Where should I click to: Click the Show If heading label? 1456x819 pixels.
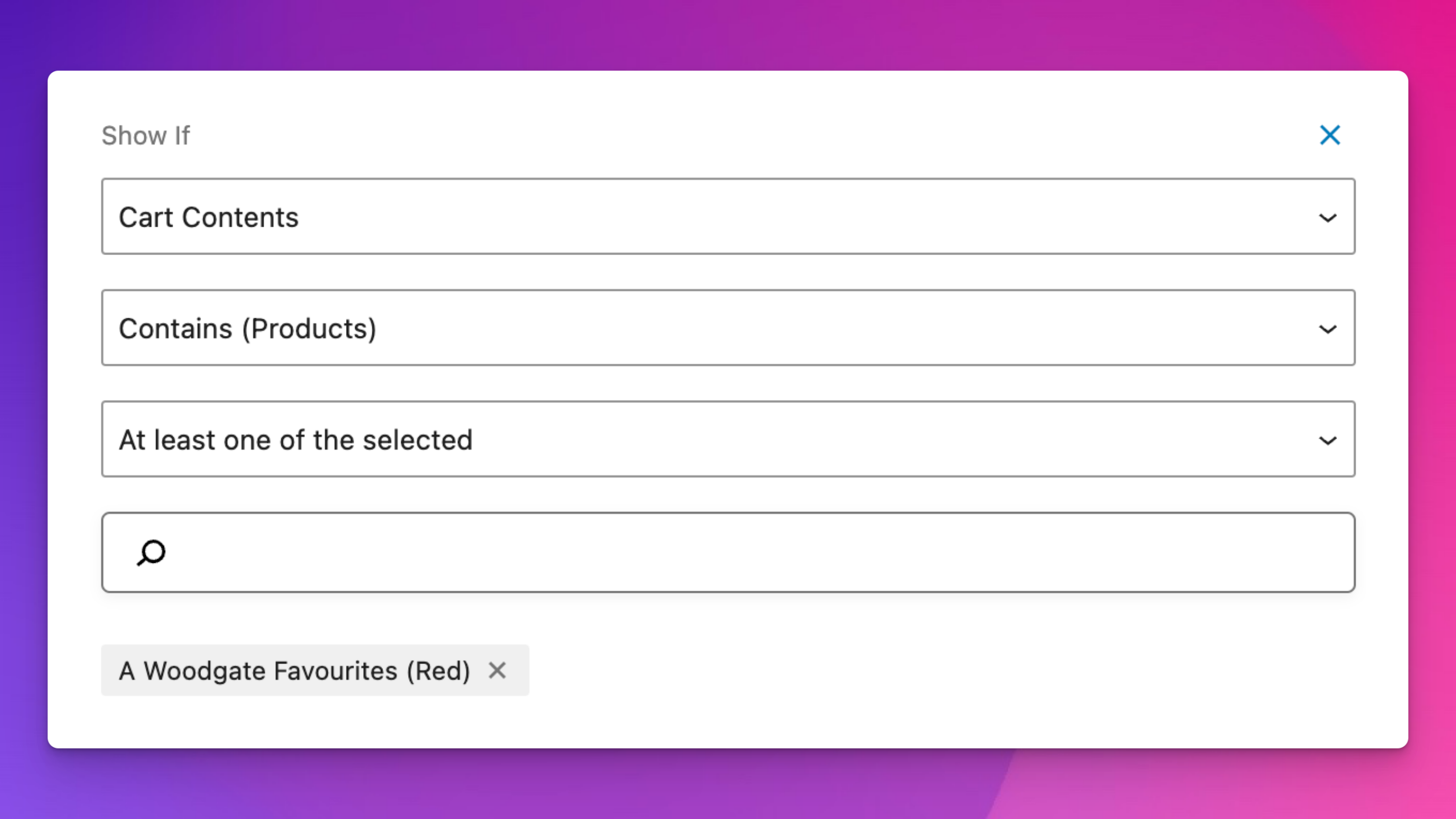[x=146, y=136]
